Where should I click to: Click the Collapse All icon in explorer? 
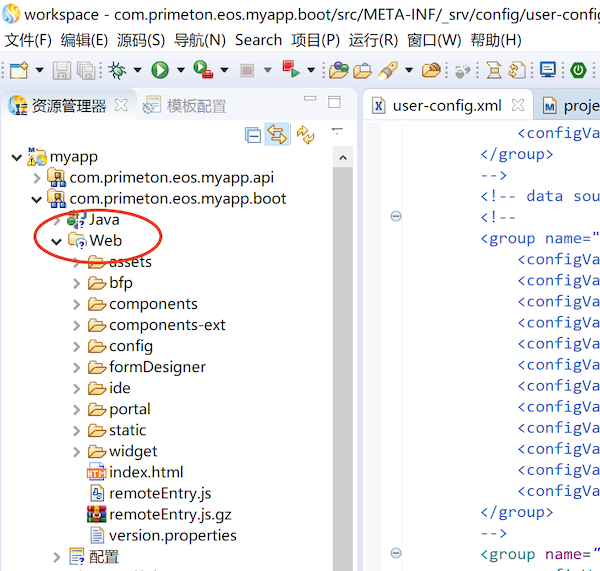[x=253, y=135]
